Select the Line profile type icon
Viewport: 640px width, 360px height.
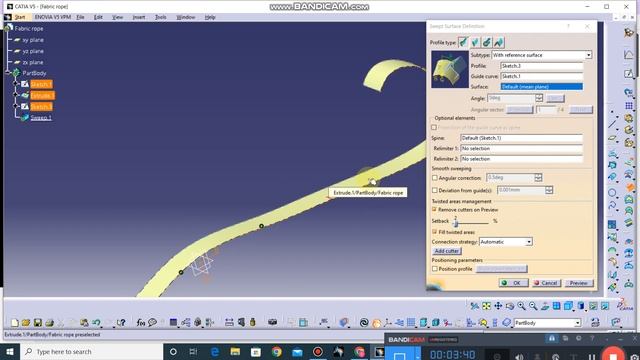[475, 42]
